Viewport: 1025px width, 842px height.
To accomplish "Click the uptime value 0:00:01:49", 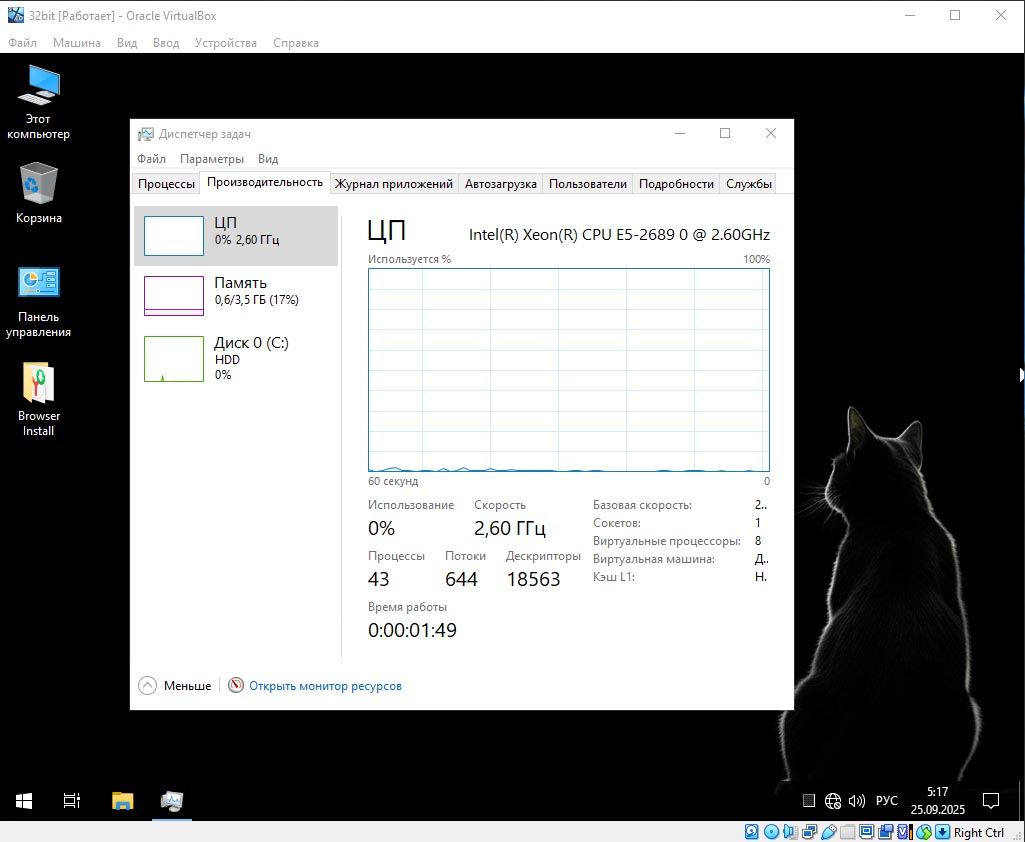I will click(x=412, y=630).
